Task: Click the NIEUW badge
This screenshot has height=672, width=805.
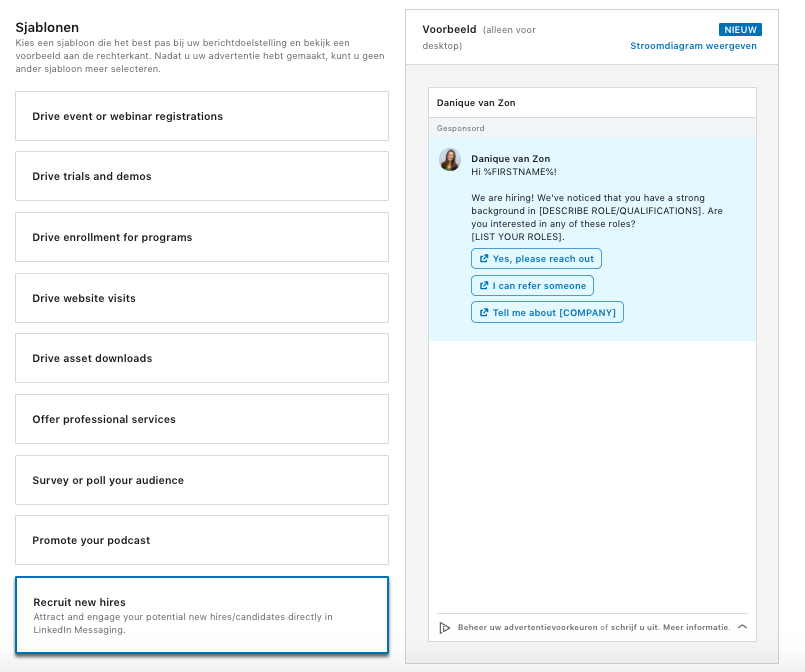Action: click(x=740, y=30)
